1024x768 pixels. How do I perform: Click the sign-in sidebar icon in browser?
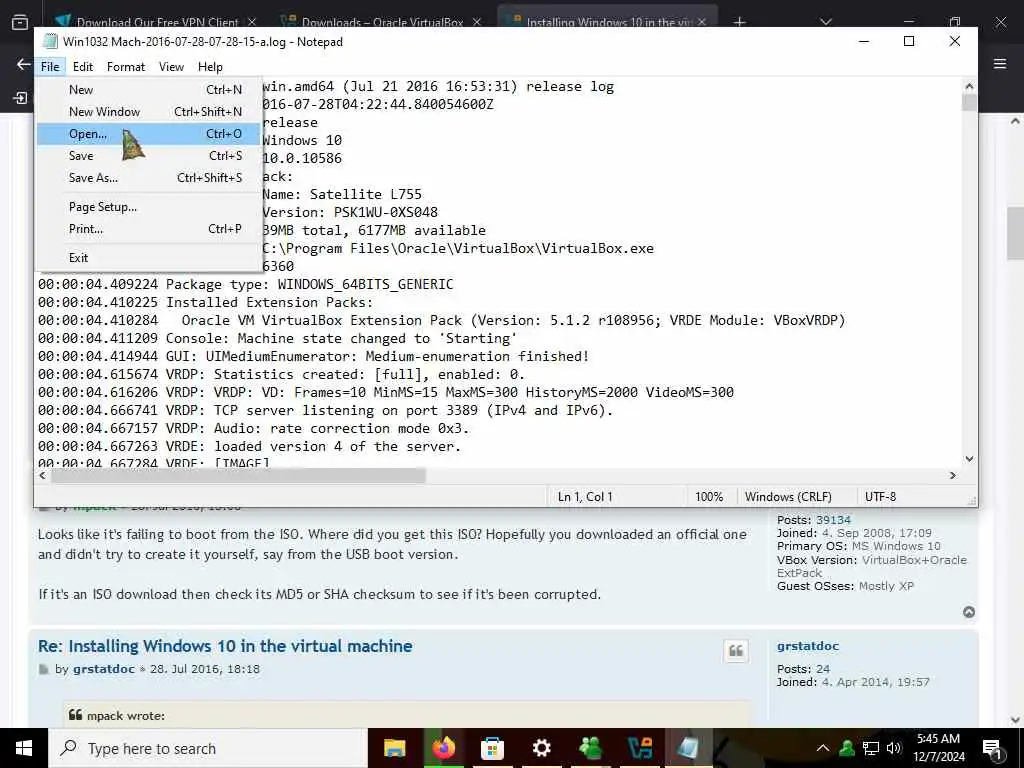20,98
